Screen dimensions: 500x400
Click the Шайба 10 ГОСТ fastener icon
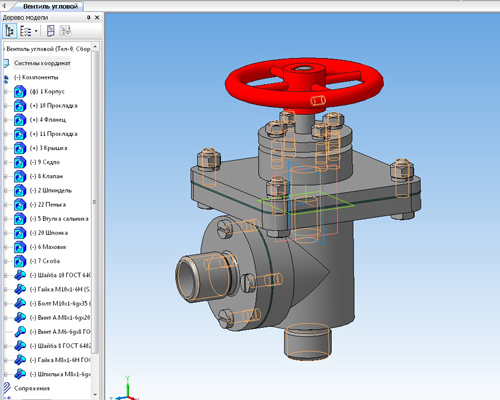pyautogui.click(x=20, y=275)
